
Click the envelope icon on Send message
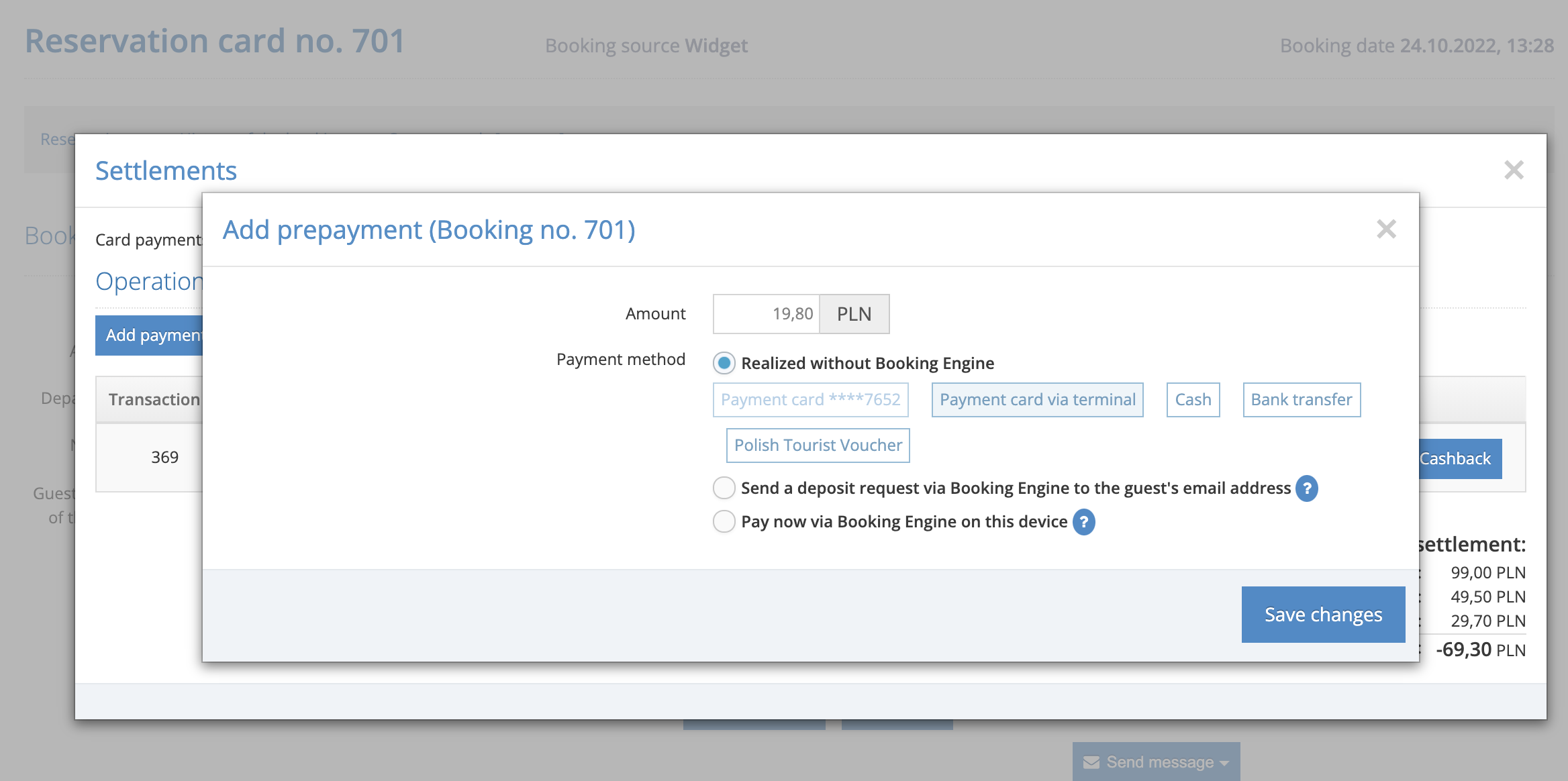click(x=1091, y=762)
